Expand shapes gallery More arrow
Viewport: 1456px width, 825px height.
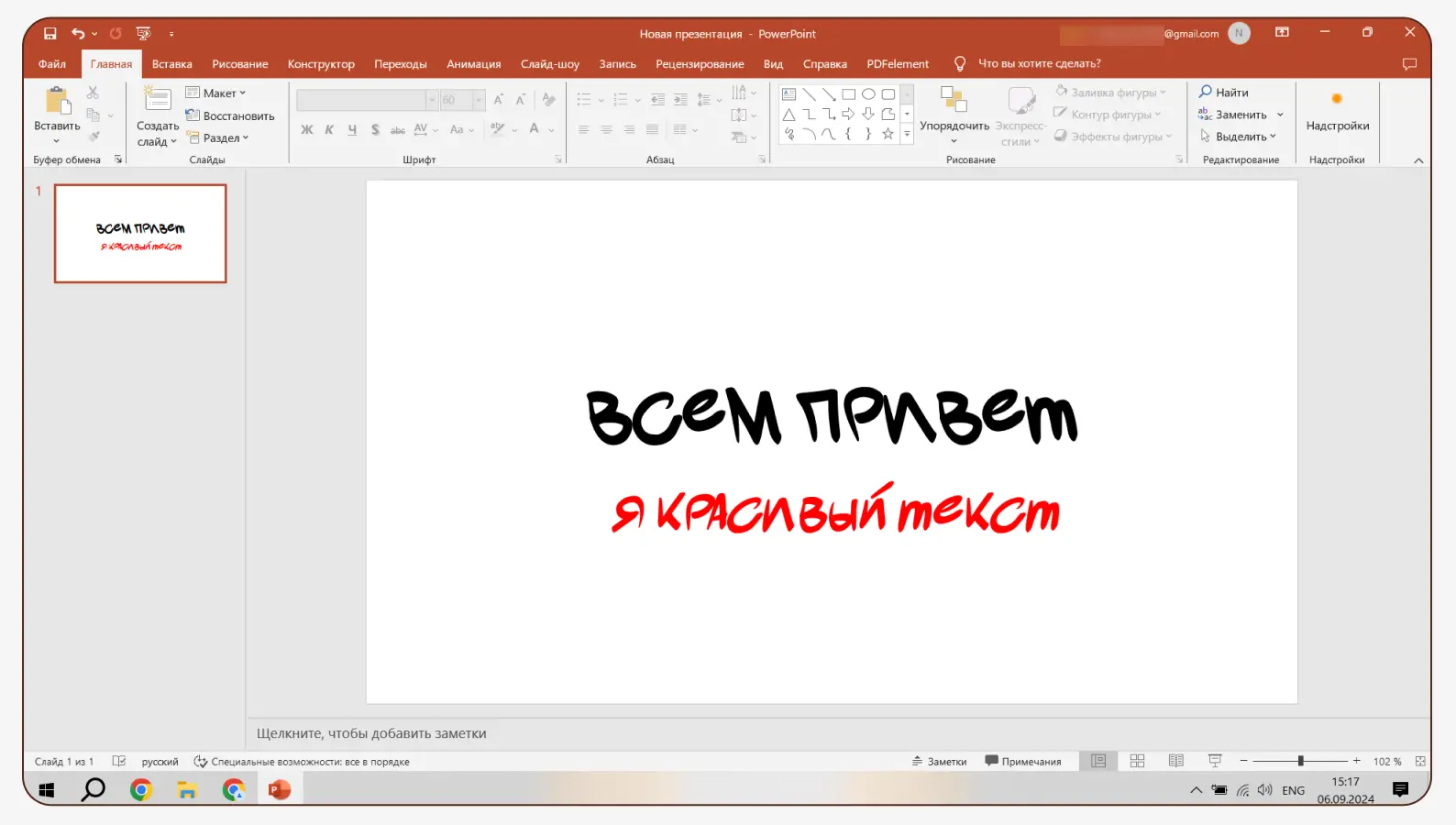(907, 134)
